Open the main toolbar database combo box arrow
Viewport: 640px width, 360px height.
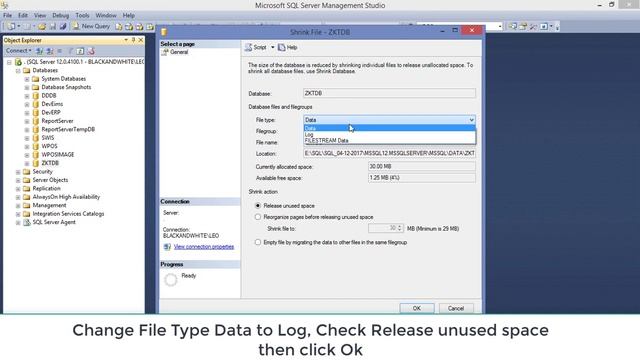click(x=500, y=27)
